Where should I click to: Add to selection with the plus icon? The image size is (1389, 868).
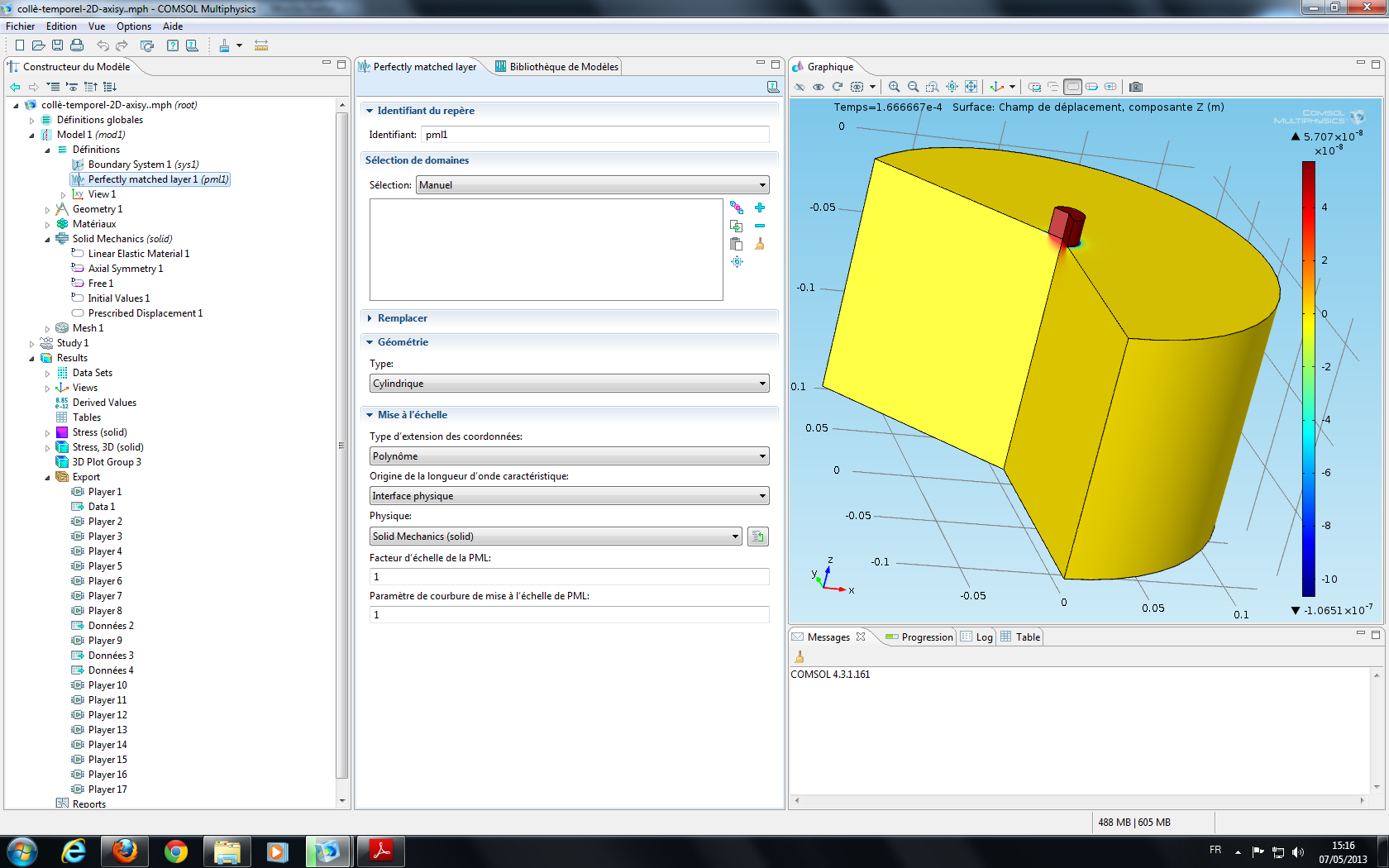tap(760, 207)
